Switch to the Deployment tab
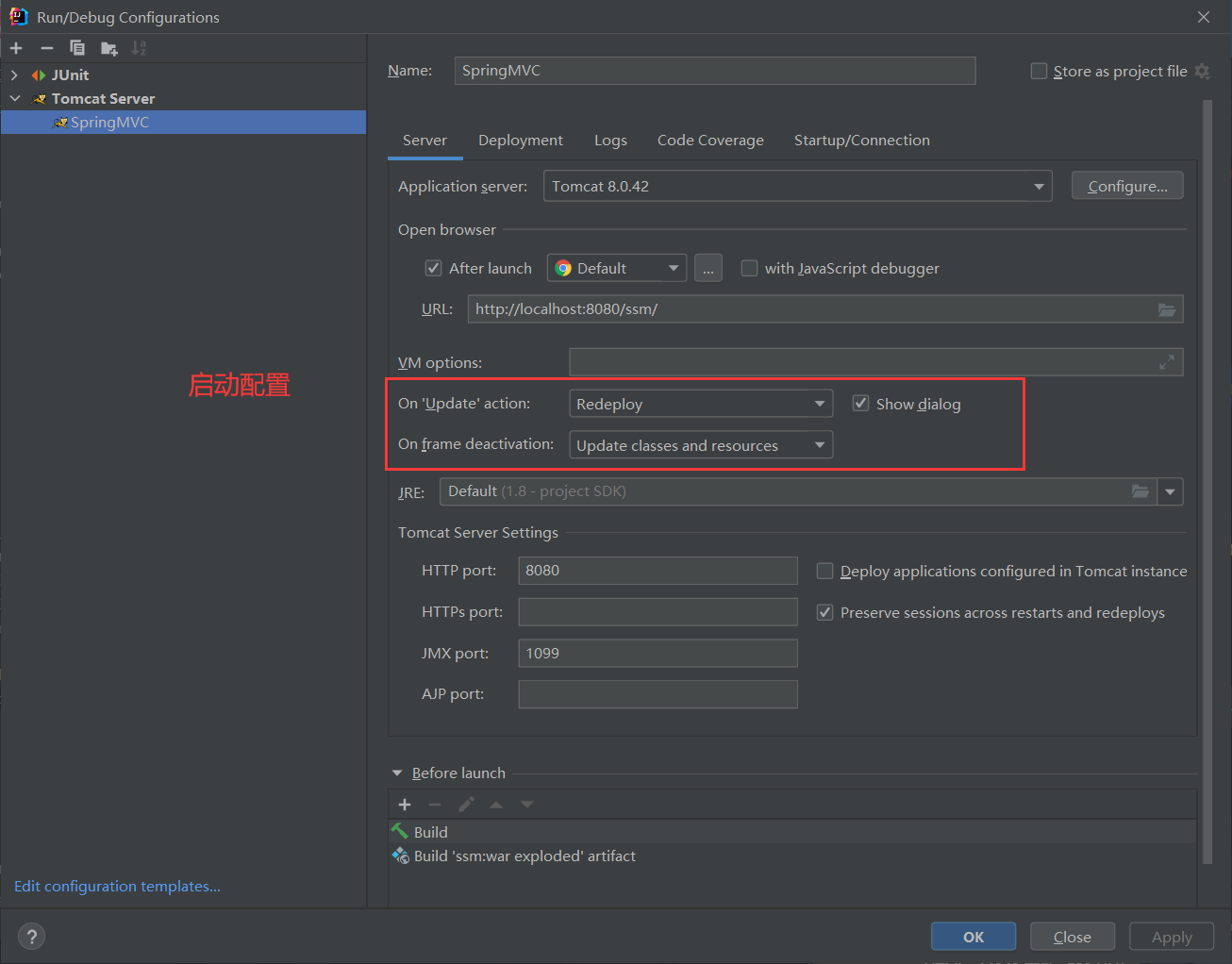The image size is (1232, 964). tap(521, 141)
